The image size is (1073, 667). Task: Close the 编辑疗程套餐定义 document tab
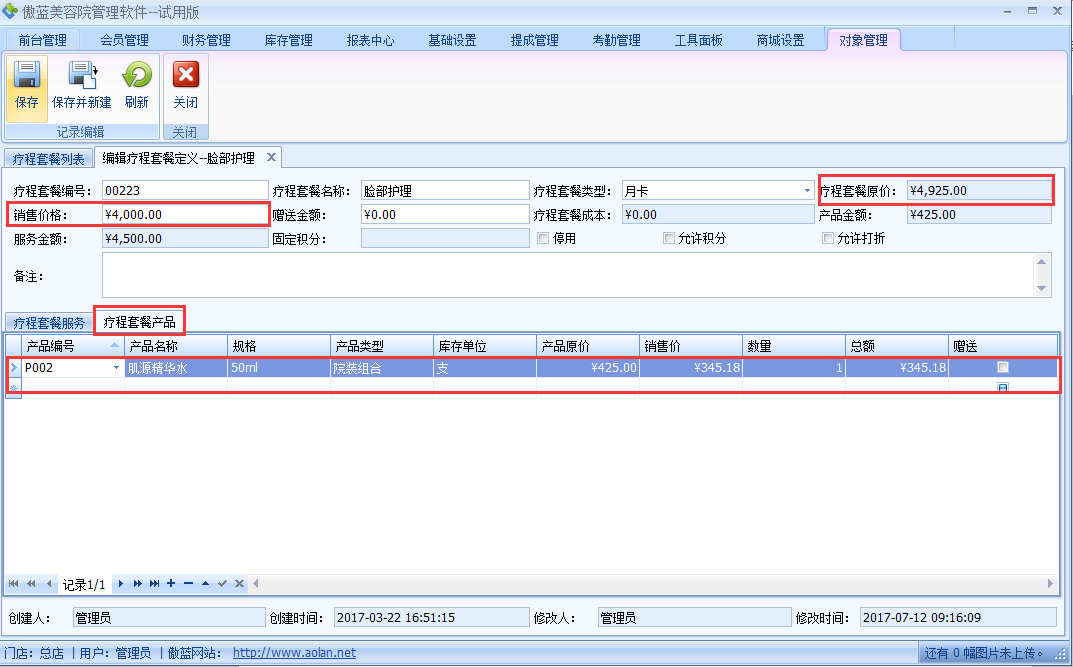pos(270,157)
